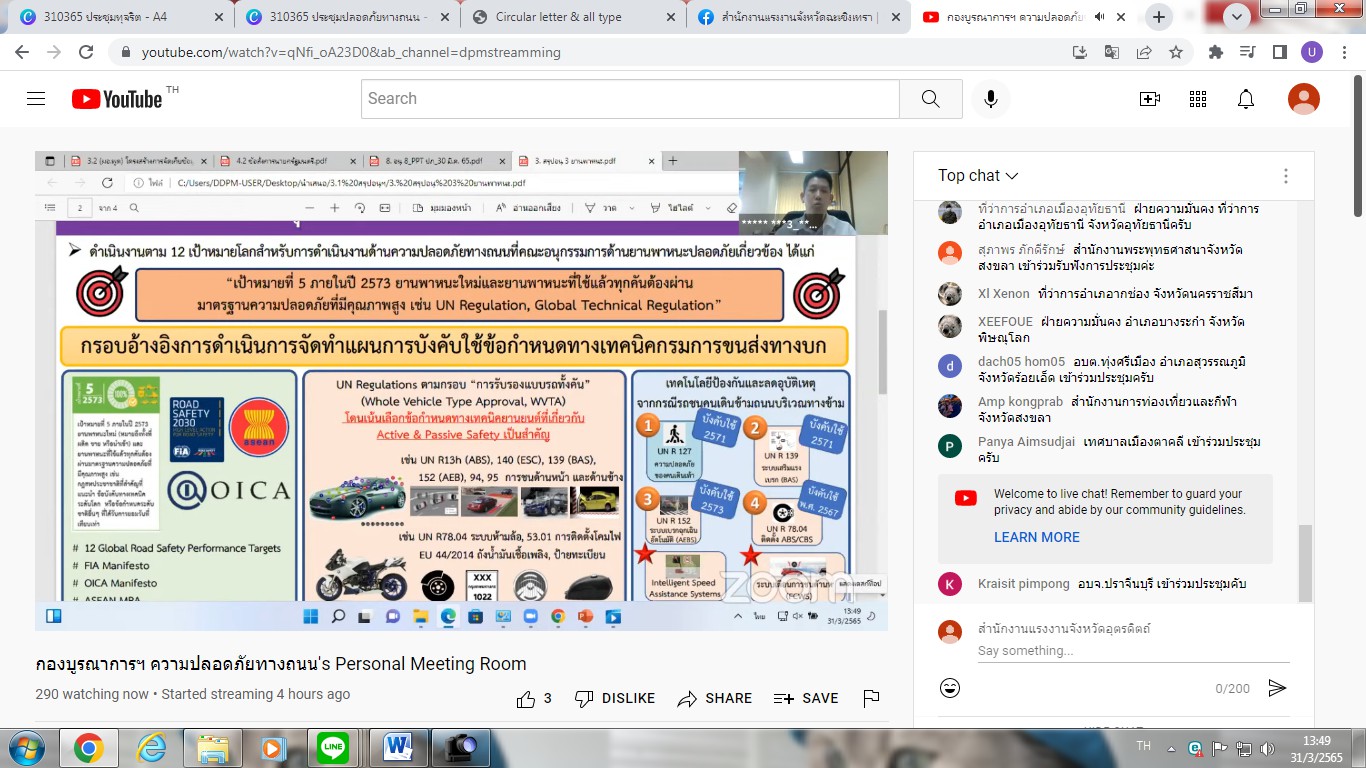Send the chat message arrow icon

pos(1277,688)
